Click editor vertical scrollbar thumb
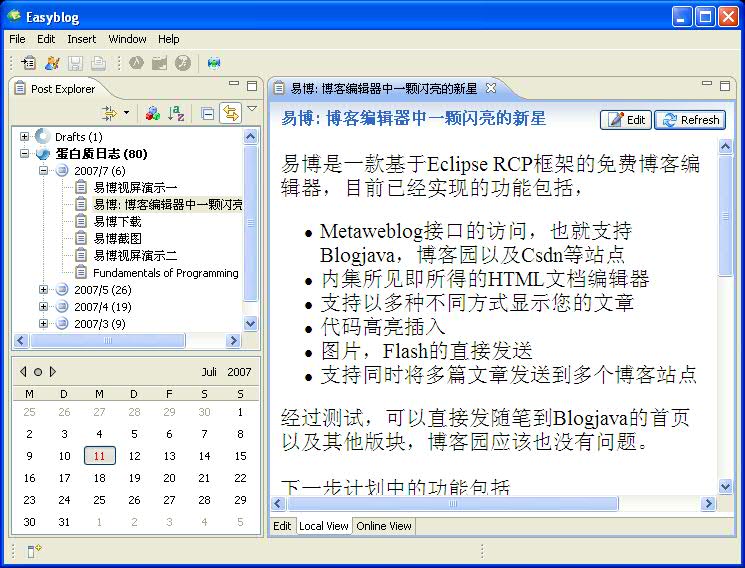Screen dimensions: 745x568 (726, 216)
